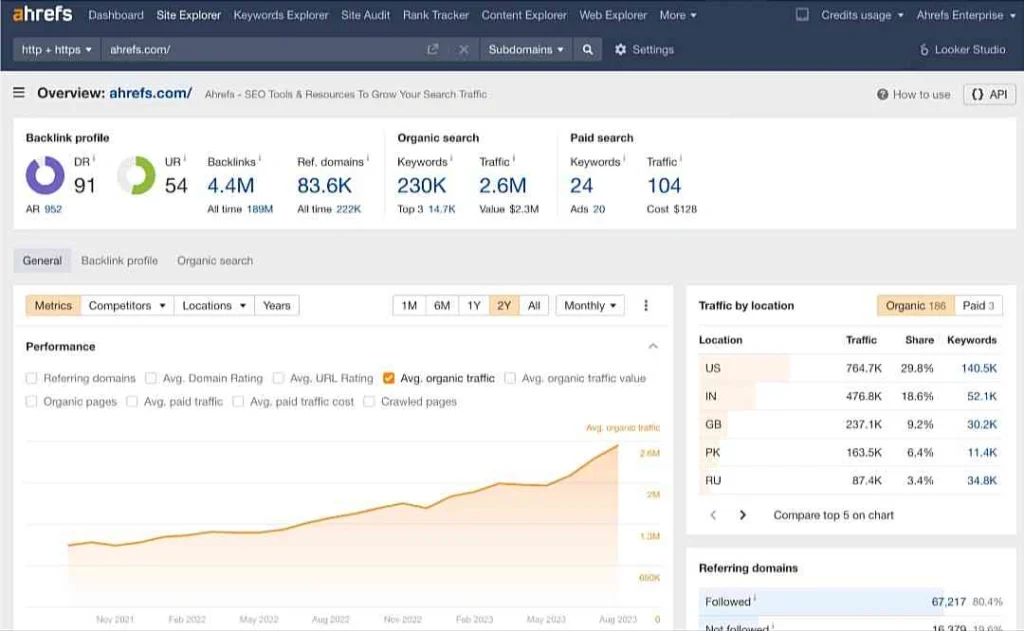Click the DR donut chart
Screen dimensions: 1024x631
(x=45, y=175)
